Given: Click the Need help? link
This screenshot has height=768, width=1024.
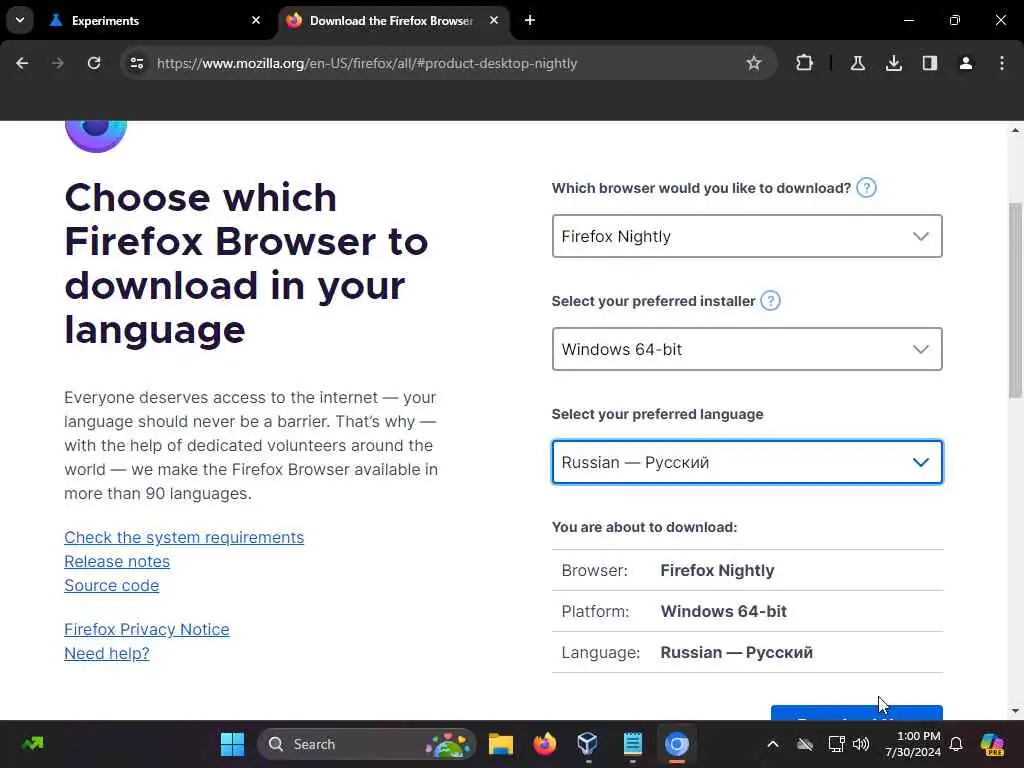Looking at the screenshot, I should coord(106,653).
